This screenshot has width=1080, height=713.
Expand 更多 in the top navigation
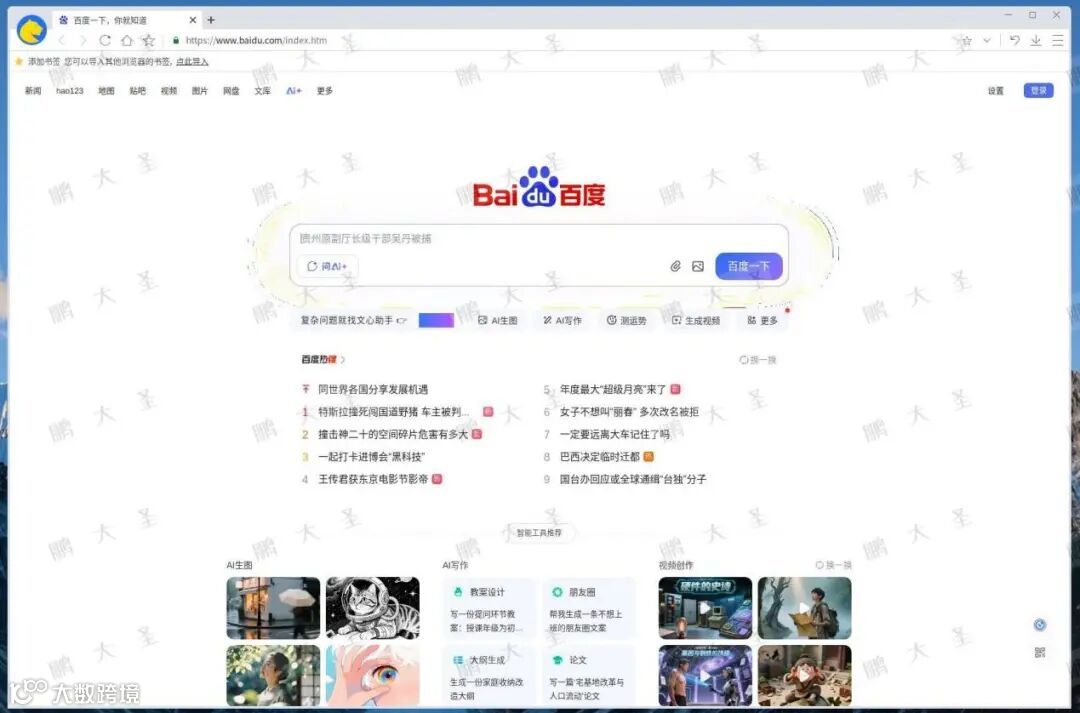(325, 91)
